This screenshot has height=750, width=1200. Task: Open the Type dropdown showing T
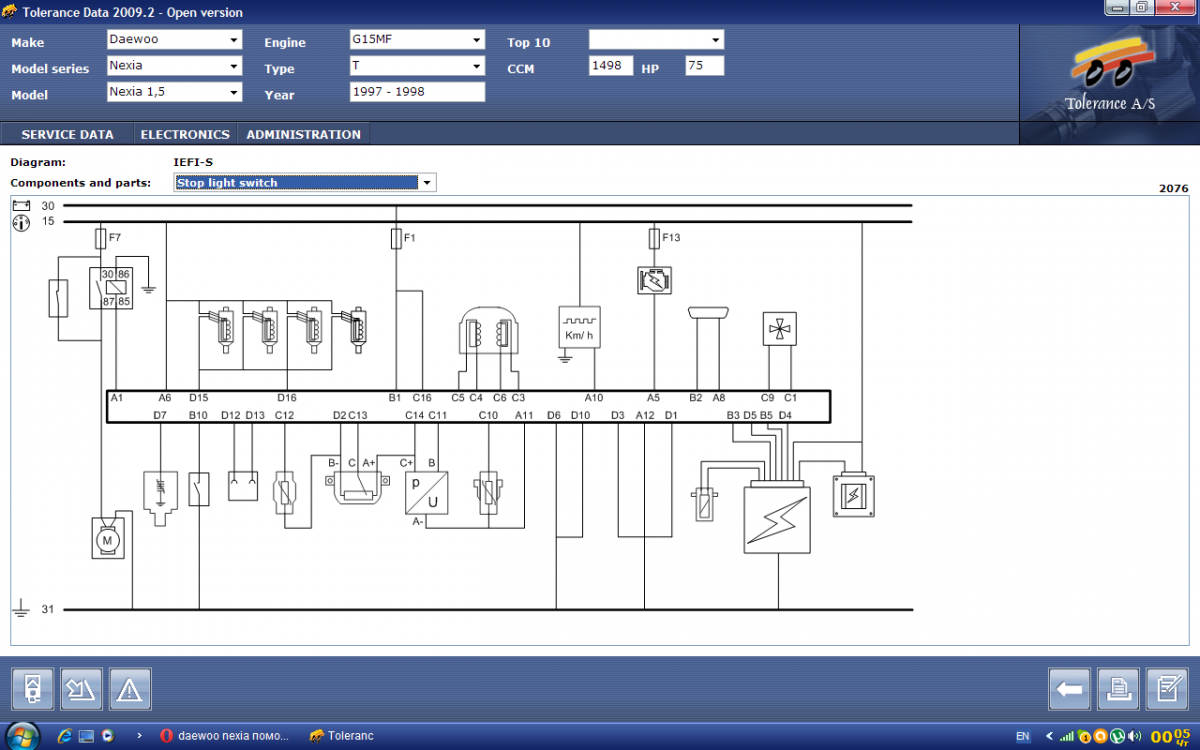point(417,66)
